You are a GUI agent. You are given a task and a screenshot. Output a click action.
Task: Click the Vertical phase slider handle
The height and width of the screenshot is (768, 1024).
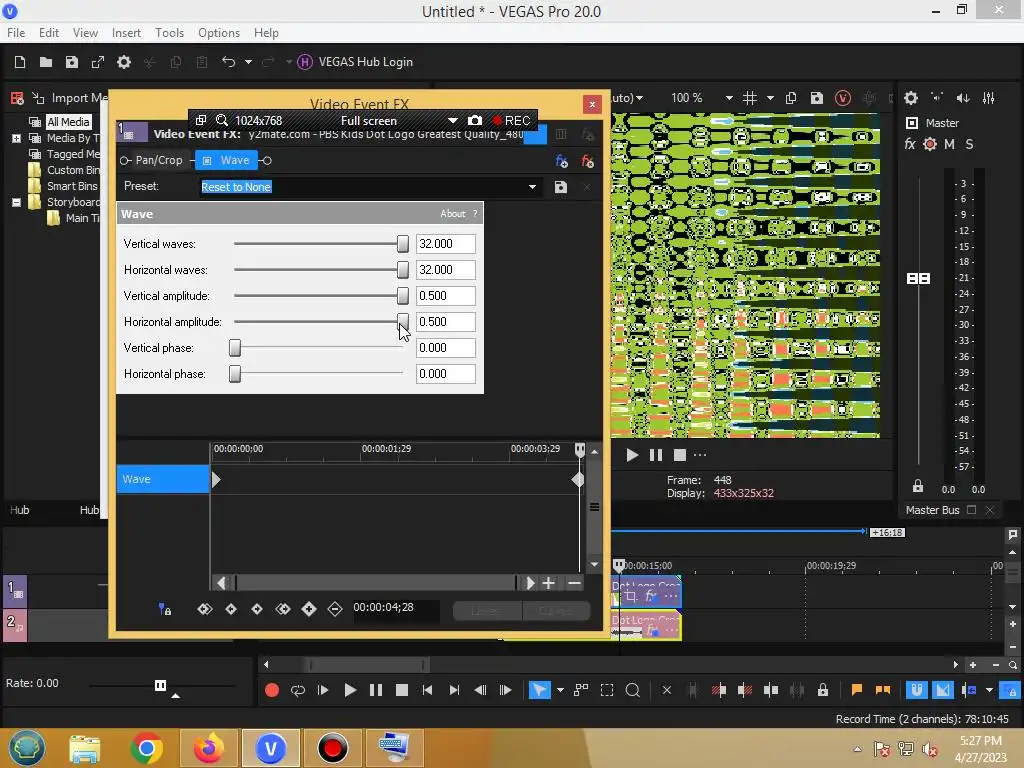(235, 348)
